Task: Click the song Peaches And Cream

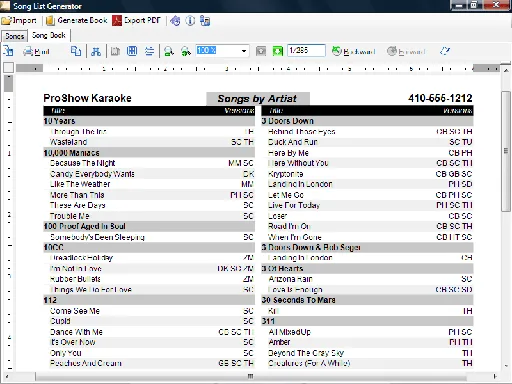Action: (x=86, y=363)
